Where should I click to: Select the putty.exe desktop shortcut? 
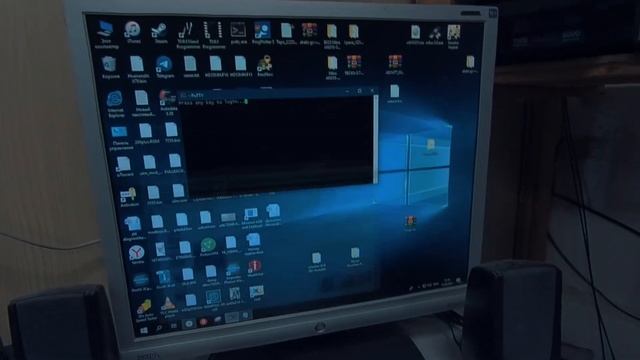(x=238, y=33)
